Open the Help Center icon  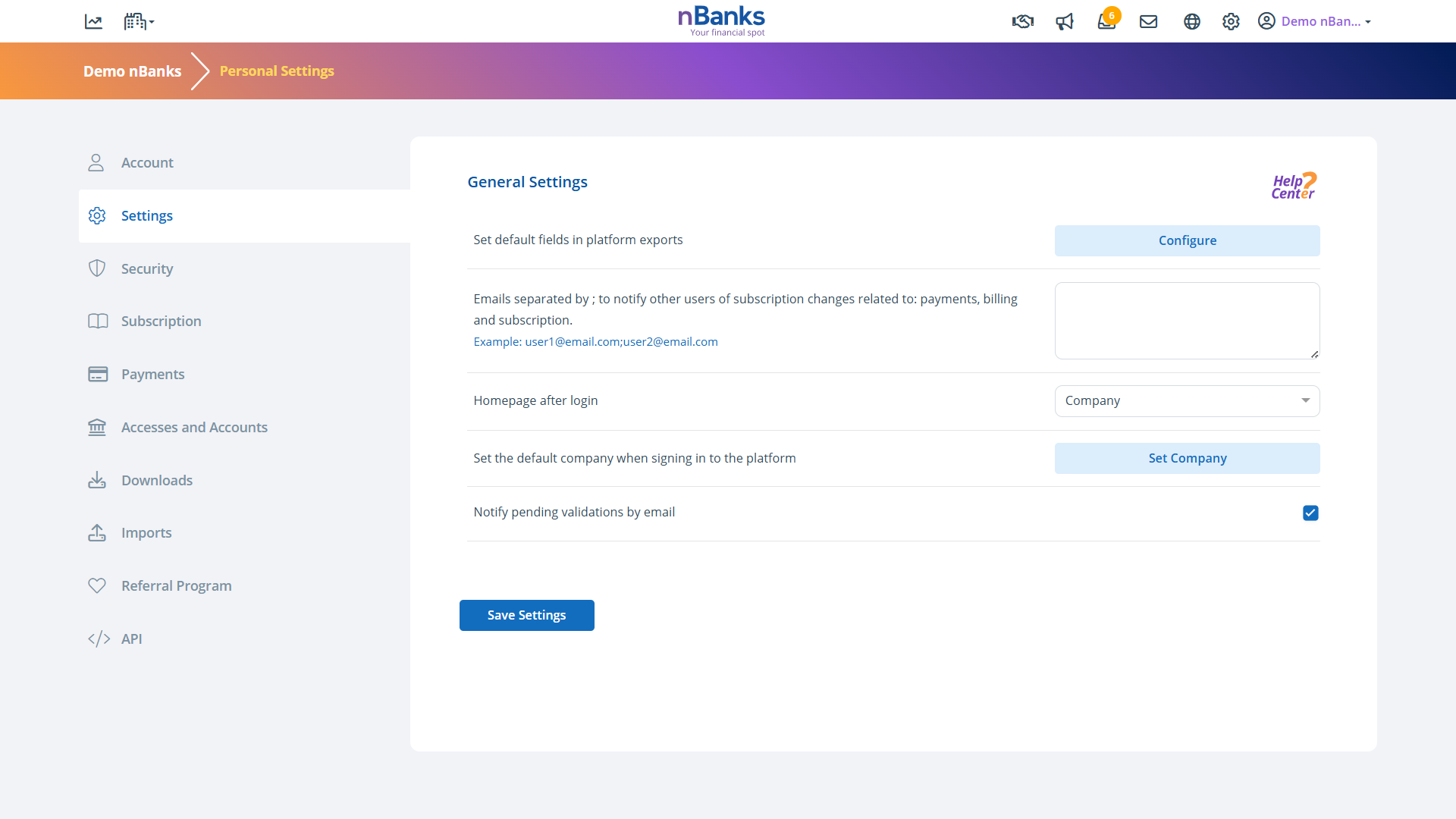(x=1294, y=186)
